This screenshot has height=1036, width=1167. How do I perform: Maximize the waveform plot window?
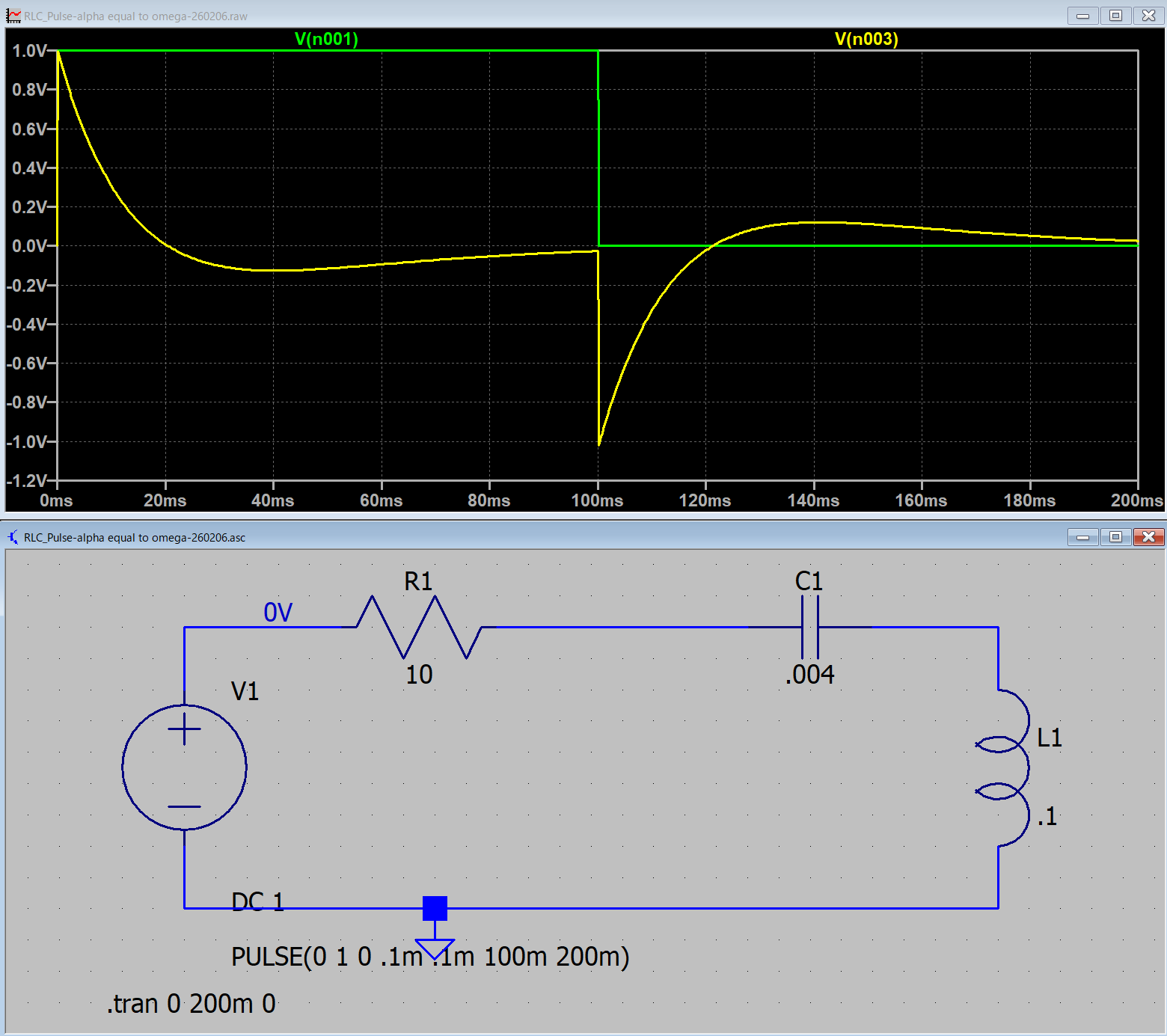tap(1115, 16)
